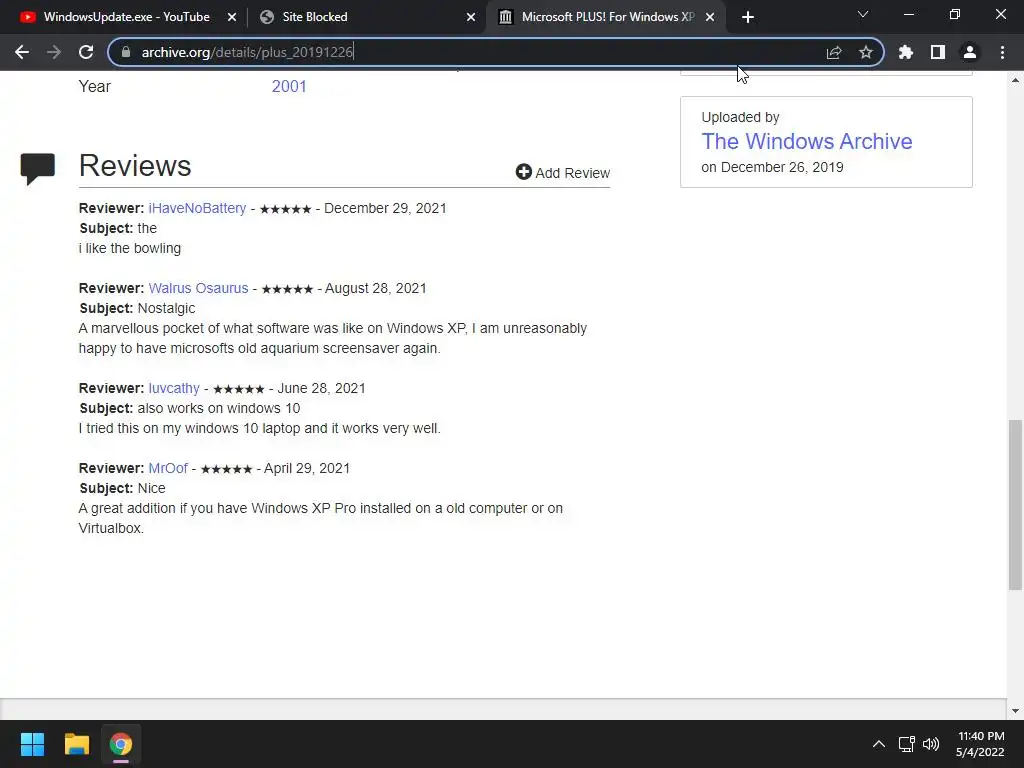Image resolution: width=1024 pixels, height=768 pixels.
Task: Open Chrome three-dot menu
Action: [1002, 52]
